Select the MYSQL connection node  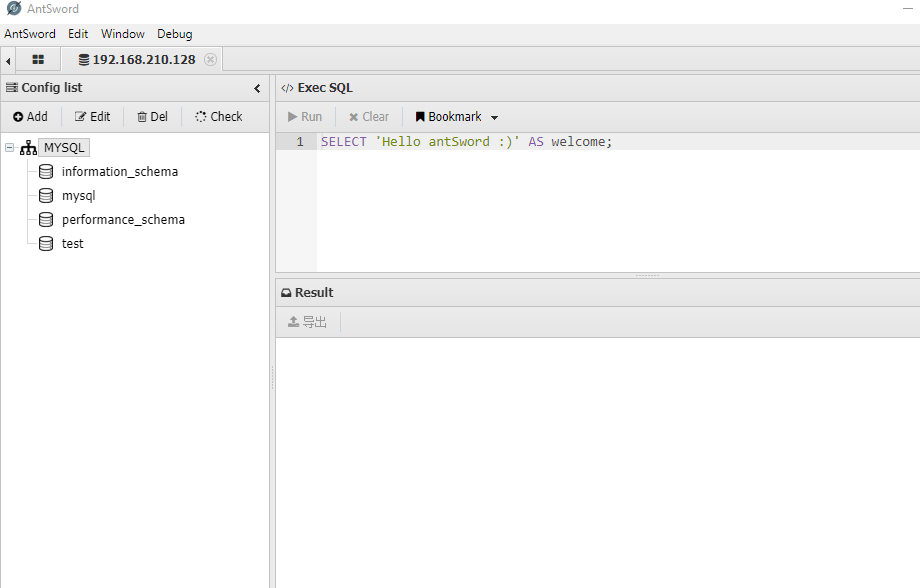click(64, 148)
